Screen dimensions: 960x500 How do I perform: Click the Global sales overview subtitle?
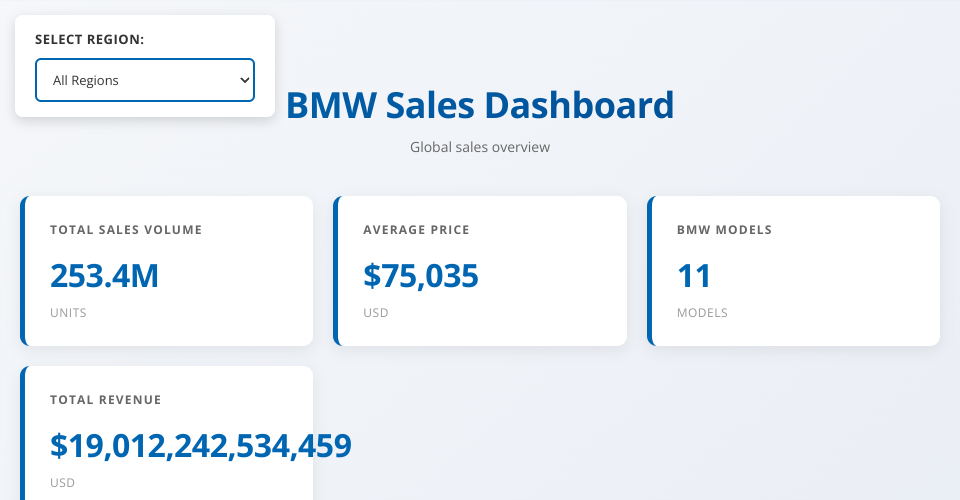tap(480, 147)
